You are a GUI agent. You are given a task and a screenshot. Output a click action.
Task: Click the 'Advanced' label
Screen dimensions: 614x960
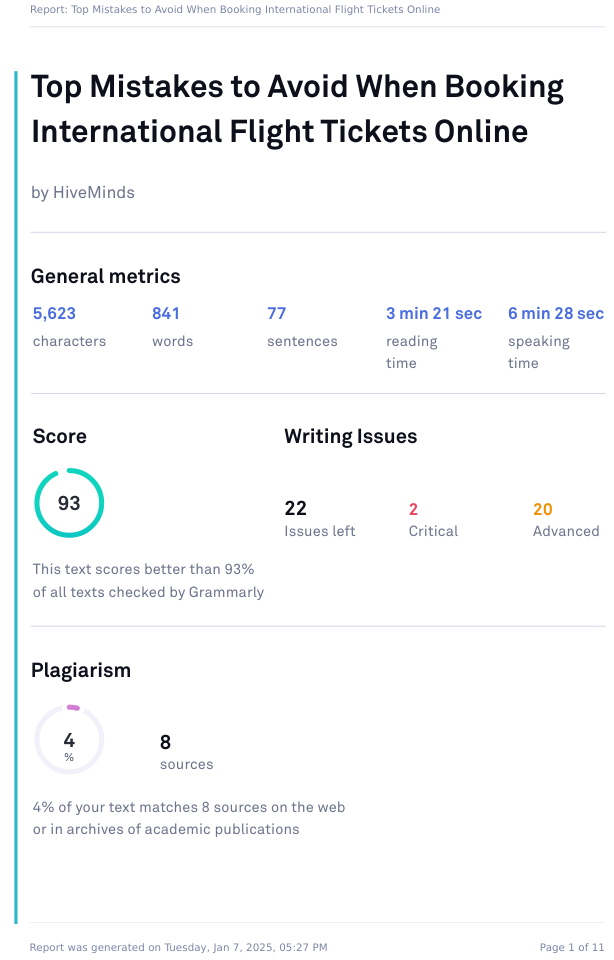[x=566, y=531]
